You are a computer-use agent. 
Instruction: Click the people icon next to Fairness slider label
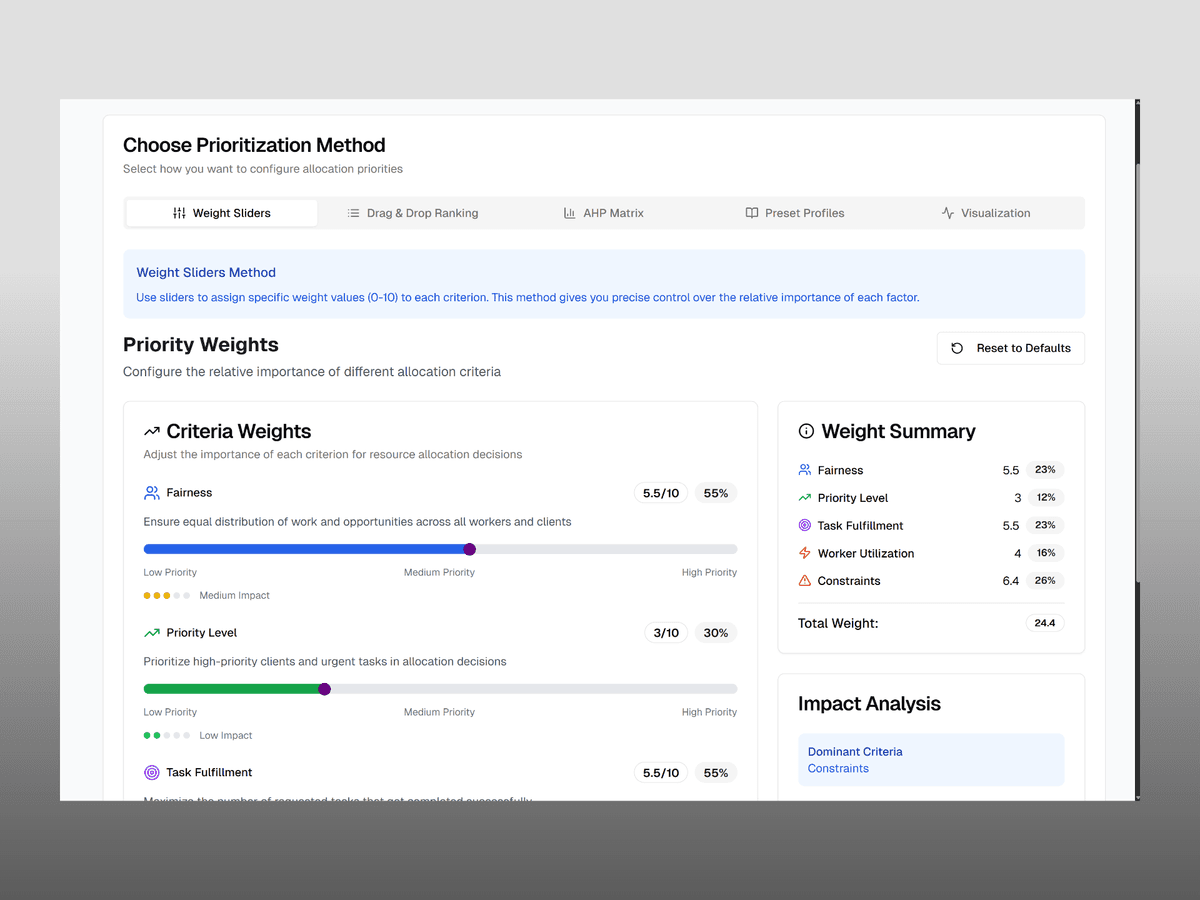[152, 493]
